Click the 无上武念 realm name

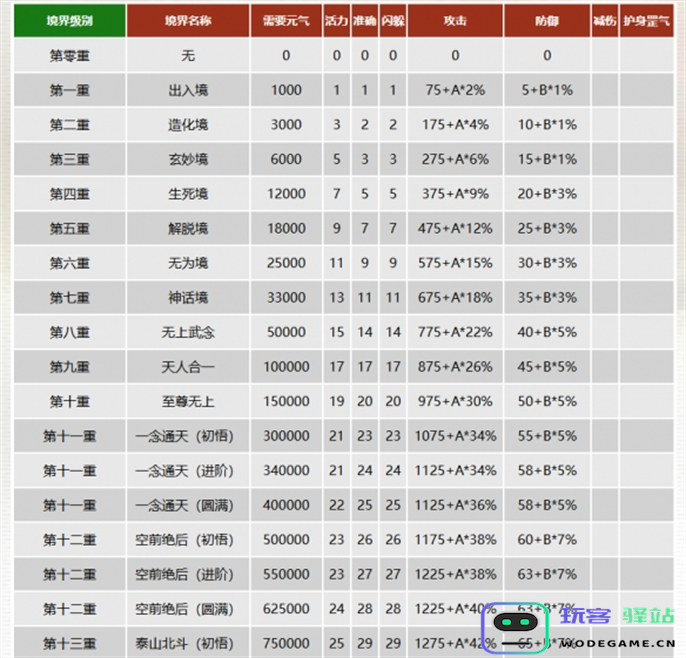click(x=188, y=332)
